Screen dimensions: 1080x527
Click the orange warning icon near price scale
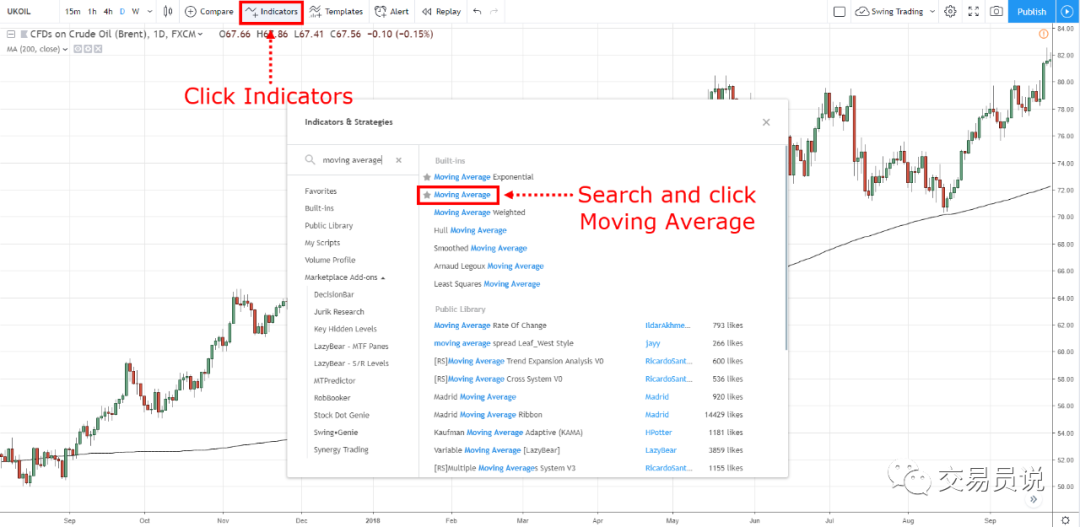coord(1043,34)
